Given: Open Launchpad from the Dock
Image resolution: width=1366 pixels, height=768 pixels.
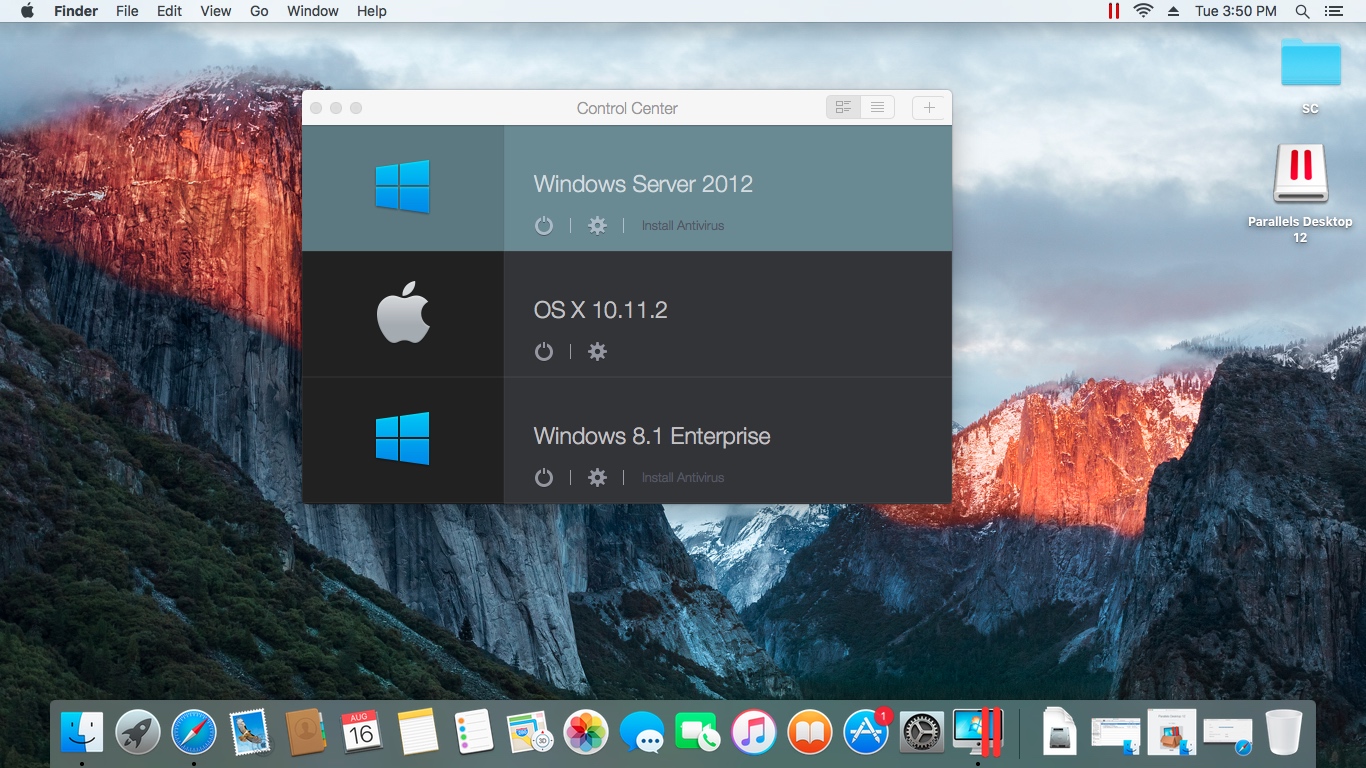Looking at the screenshot, I should coord(138,732).
